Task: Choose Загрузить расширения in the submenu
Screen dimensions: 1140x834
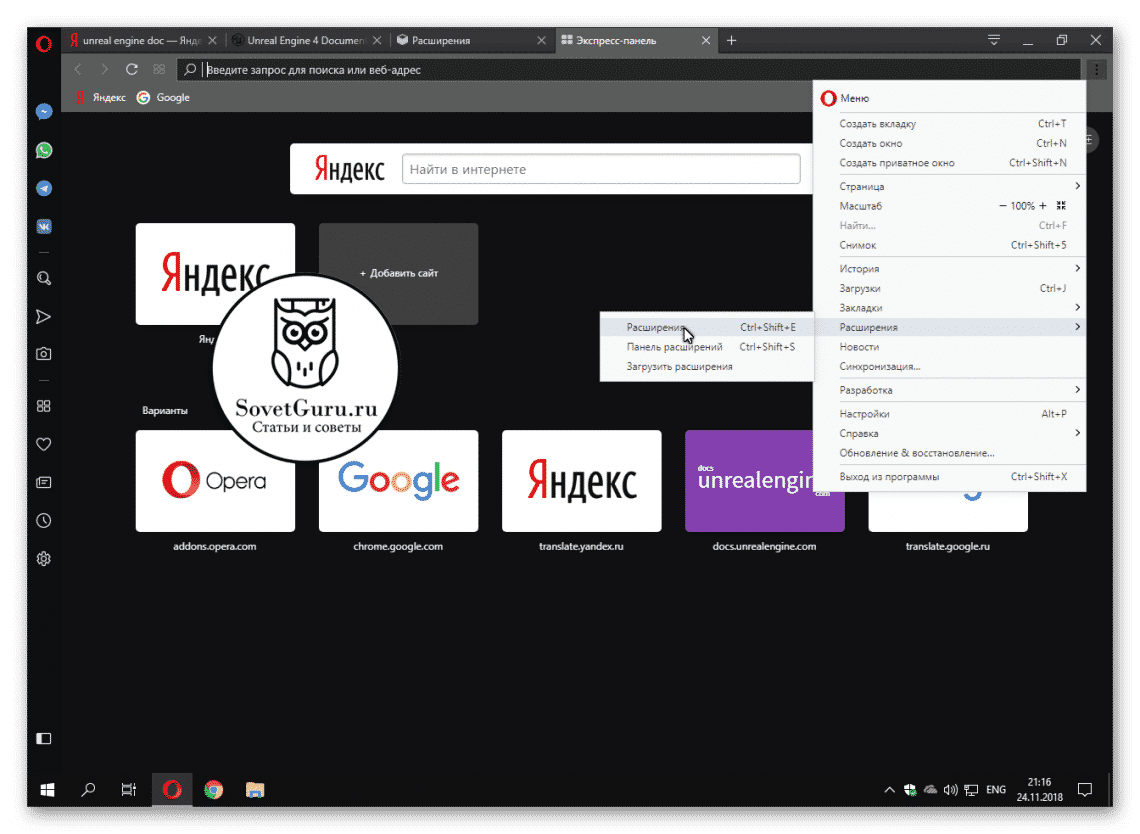Action: [707, 366]
